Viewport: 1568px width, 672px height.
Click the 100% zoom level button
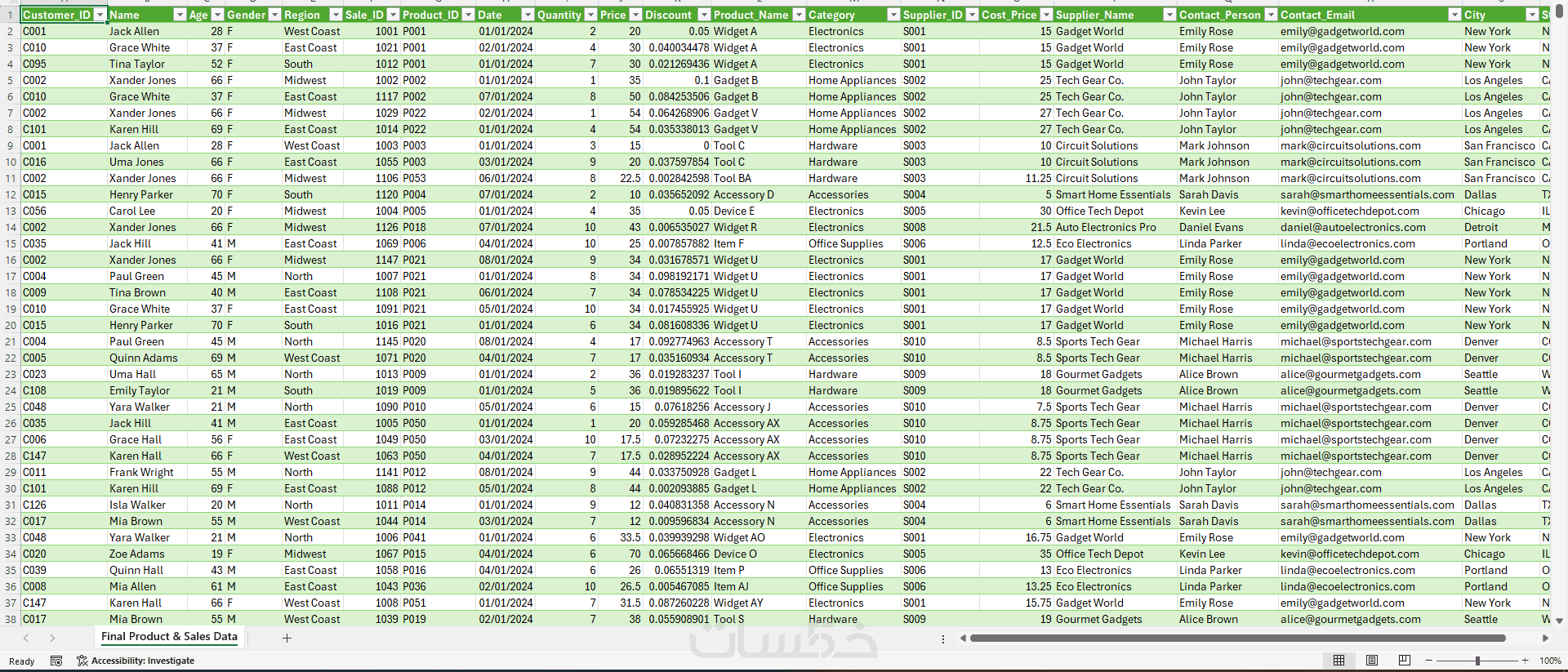click(1550, 661)
